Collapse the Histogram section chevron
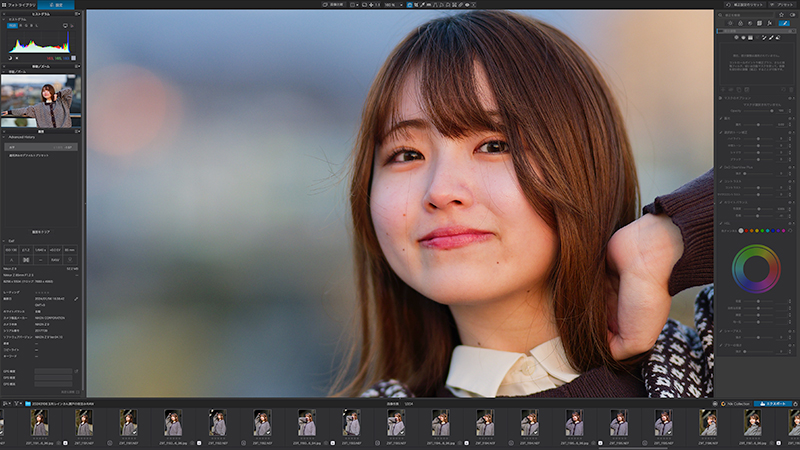The width and height of the screenshot is (800, 450). (4, 19)
